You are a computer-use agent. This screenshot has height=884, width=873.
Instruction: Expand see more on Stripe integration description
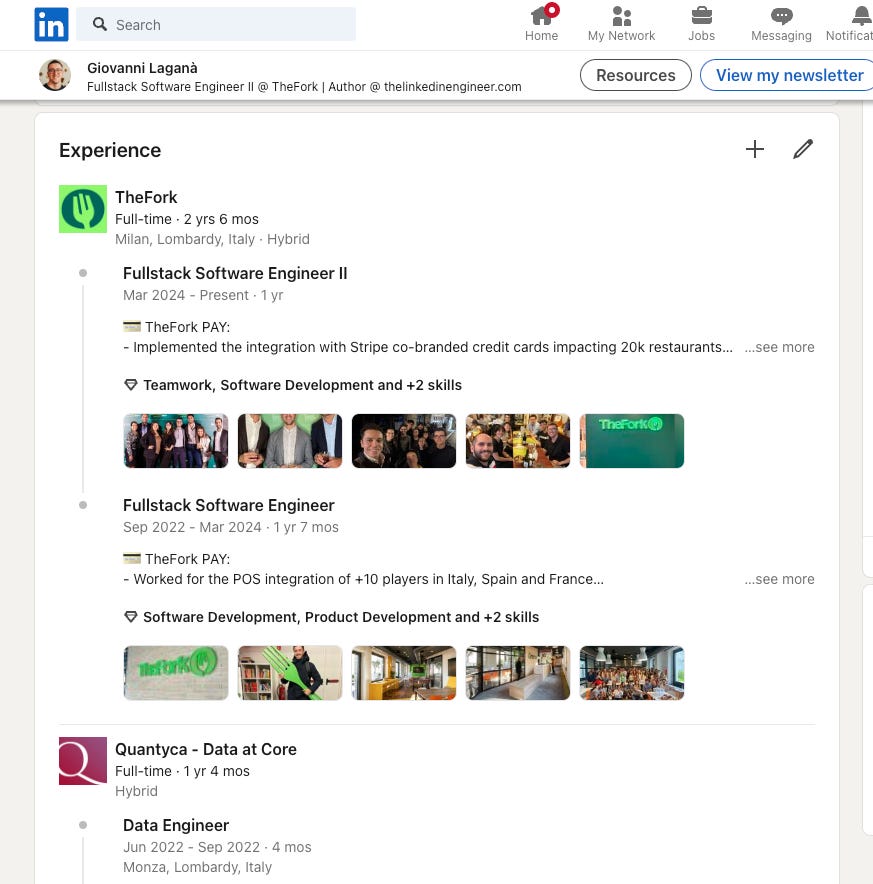779,347
